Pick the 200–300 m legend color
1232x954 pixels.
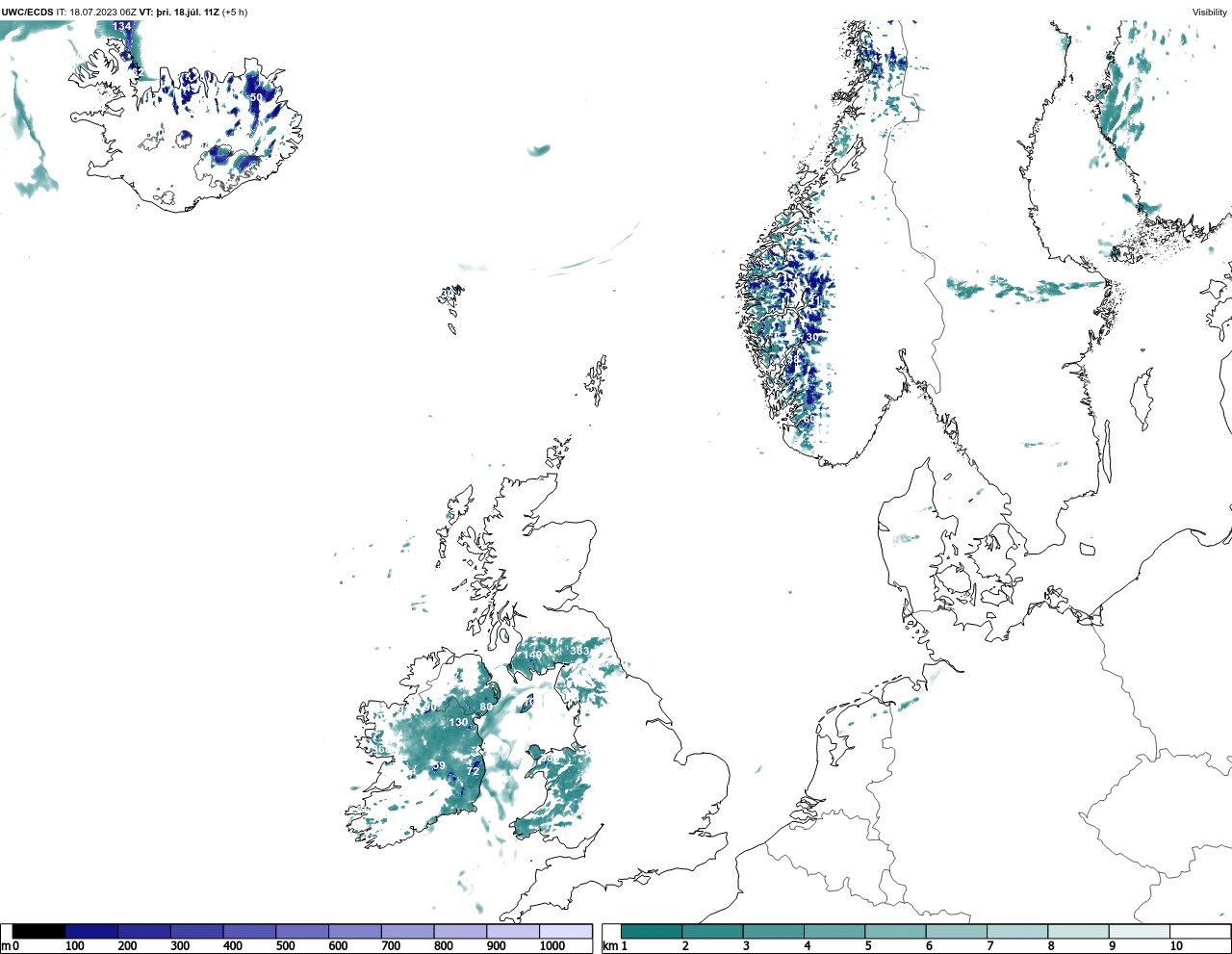coord(144,931)
